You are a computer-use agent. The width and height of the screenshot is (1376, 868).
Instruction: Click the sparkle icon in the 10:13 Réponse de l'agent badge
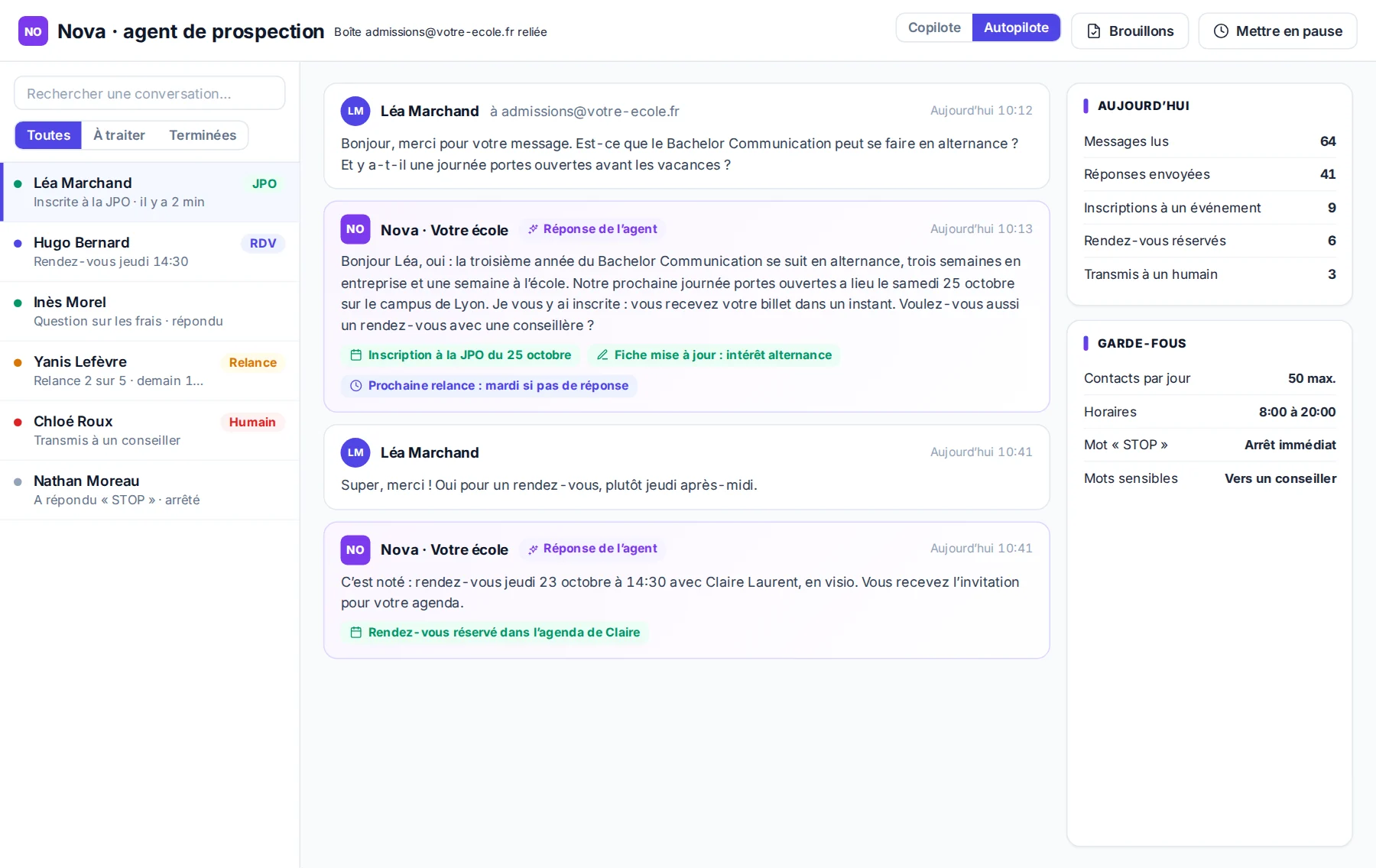[x=533, y=229]
